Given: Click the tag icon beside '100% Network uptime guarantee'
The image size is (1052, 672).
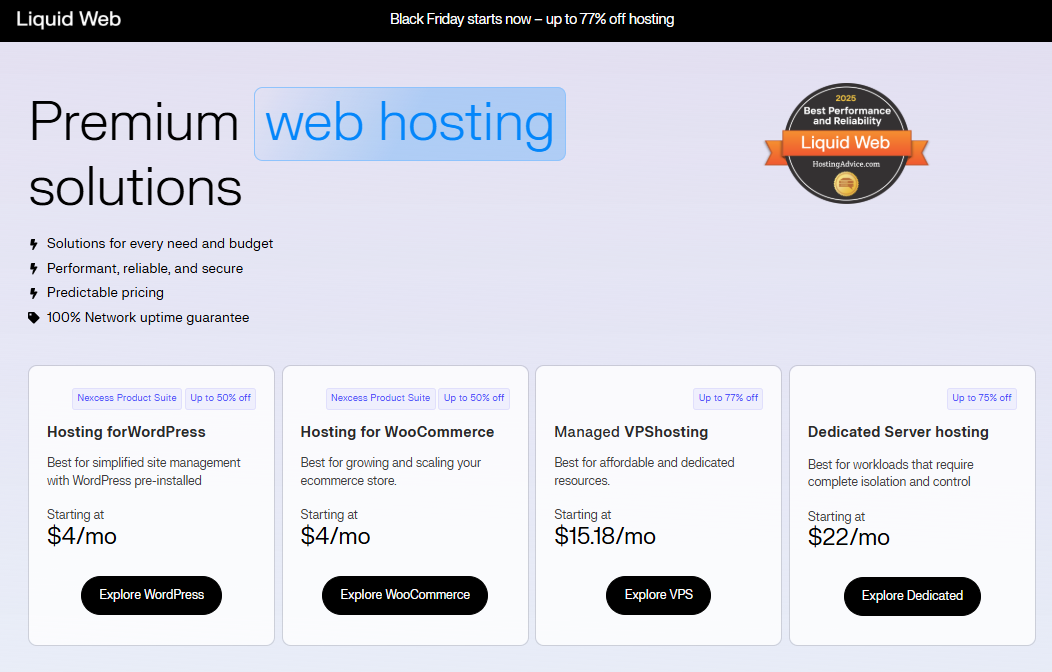Looking at the screenshot, I should 31,317.
